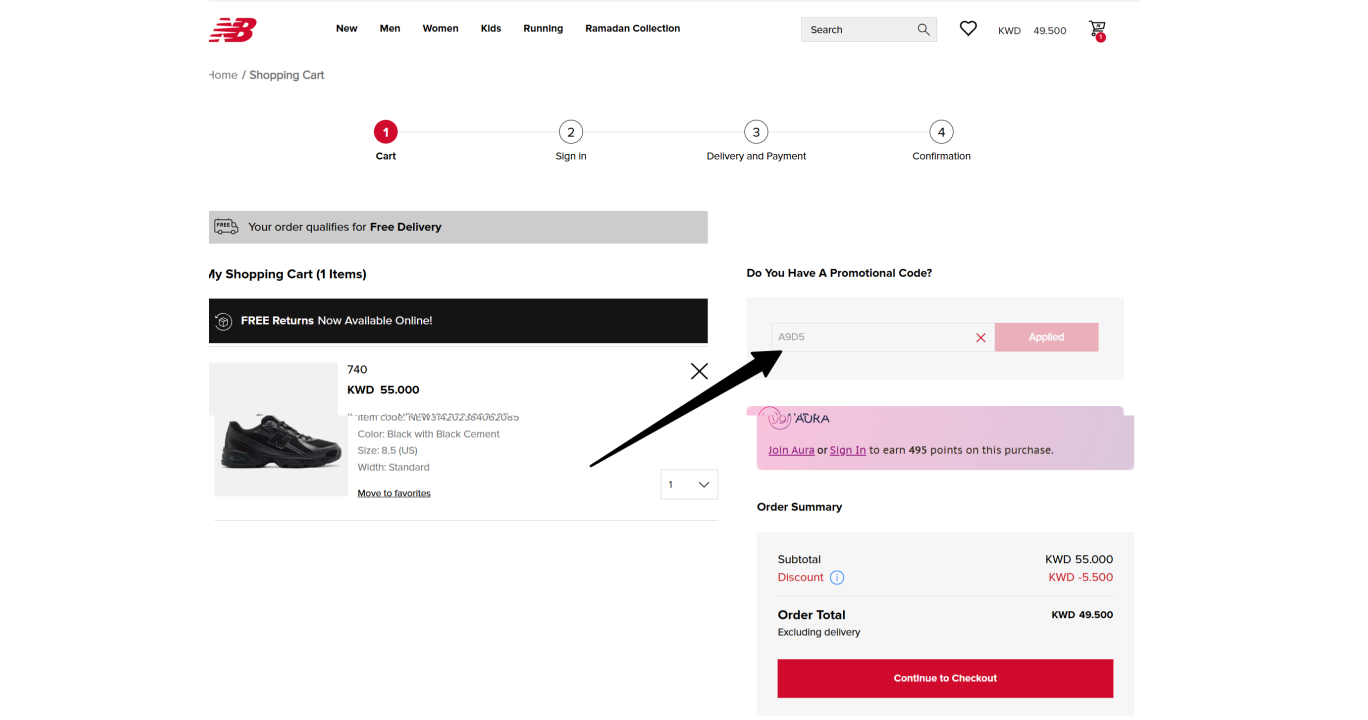This screenshot has width=1368, height=720.
Task: Open the New Balance logo home link
Action: pos(233,30)
